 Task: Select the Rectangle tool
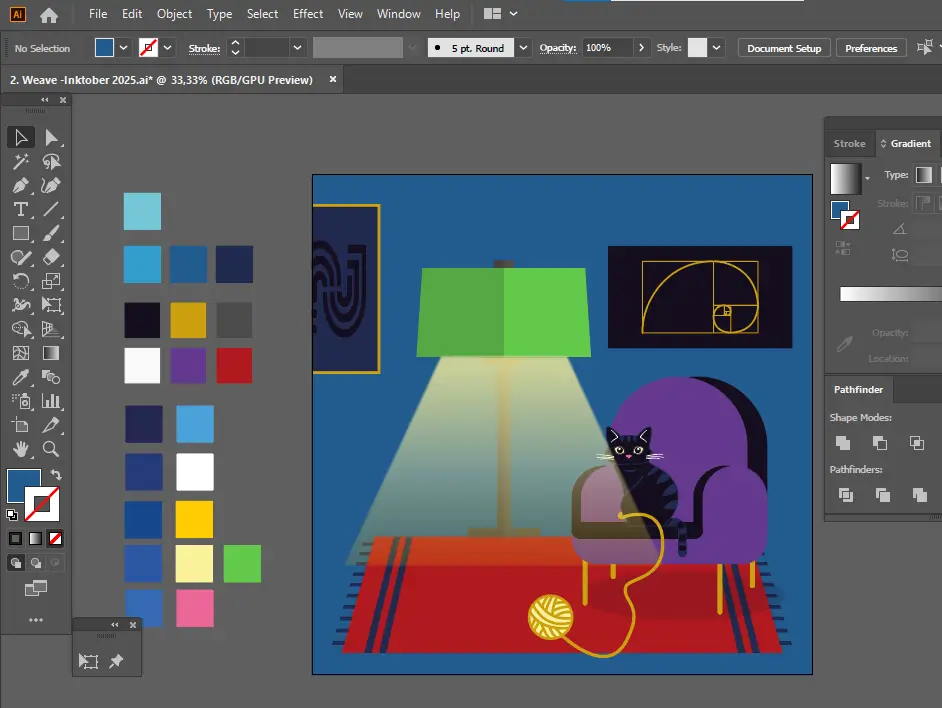21,233
